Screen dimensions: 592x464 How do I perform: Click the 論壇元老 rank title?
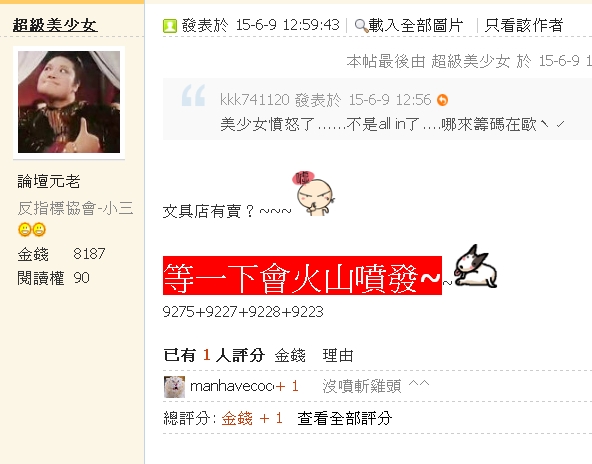pyautogui.click(x=49, y=181)
